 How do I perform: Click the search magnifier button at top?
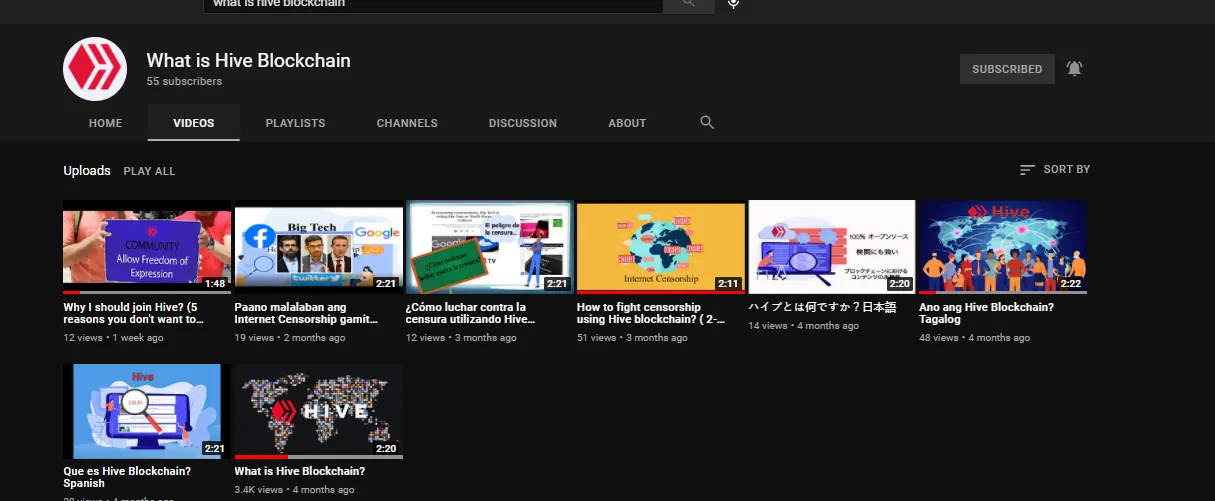[x=690, y=4]
